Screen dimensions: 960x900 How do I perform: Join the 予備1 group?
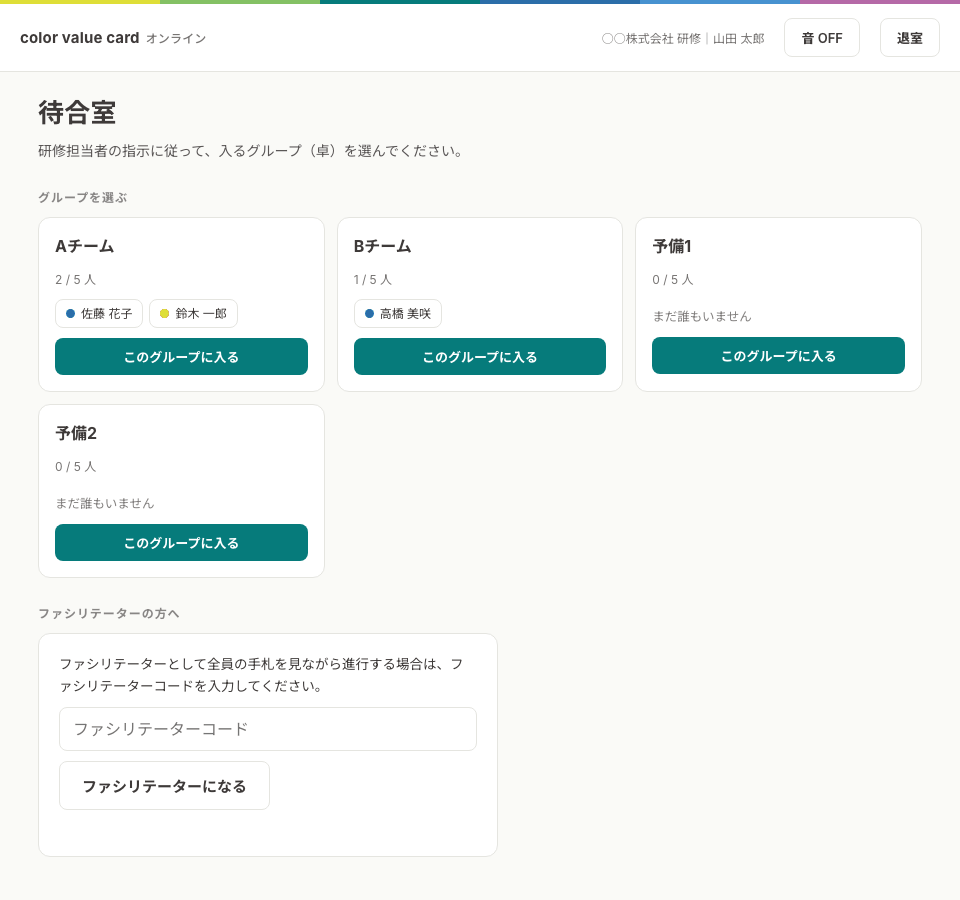(778, 355)
